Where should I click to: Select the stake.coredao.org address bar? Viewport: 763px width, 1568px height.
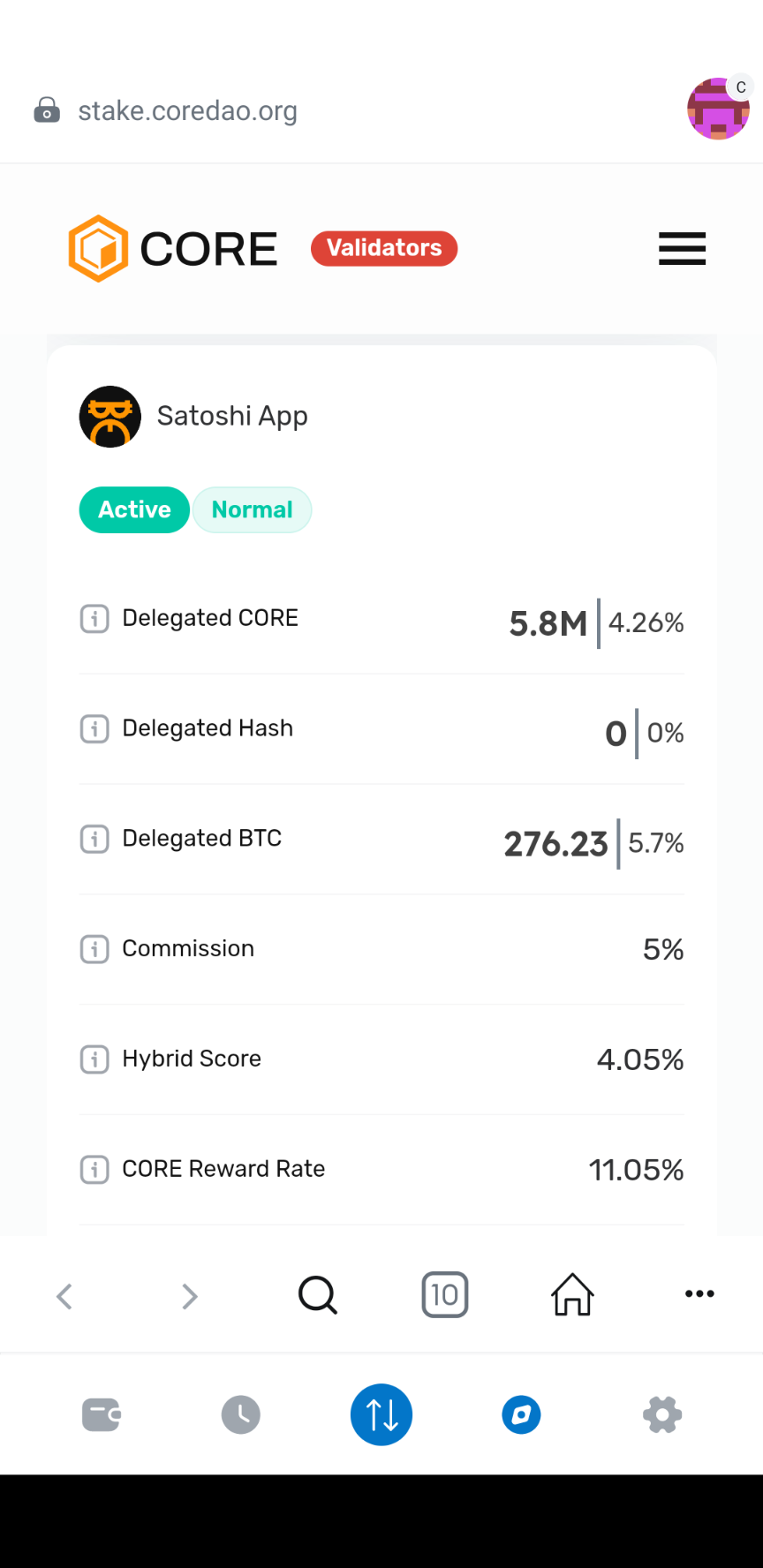[x=187, y=111]
